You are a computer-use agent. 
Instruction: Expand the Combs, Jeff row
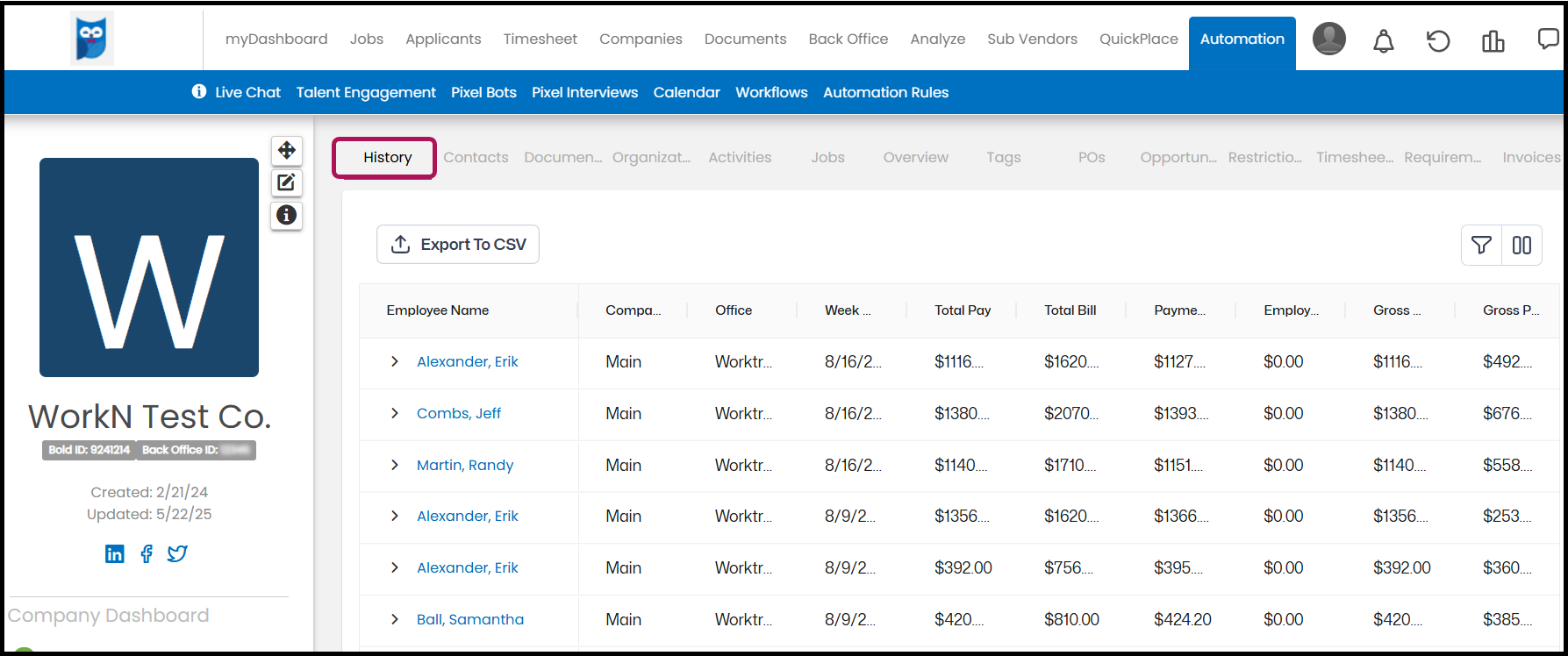(395, 413)
